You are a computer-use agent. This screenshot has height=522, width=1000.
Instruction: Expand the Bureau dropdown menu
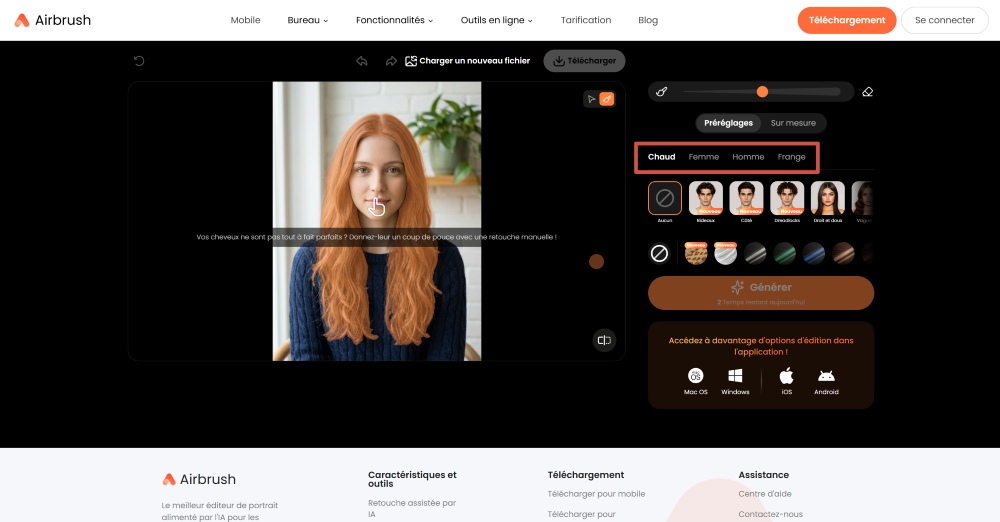[x=307, y=20]
